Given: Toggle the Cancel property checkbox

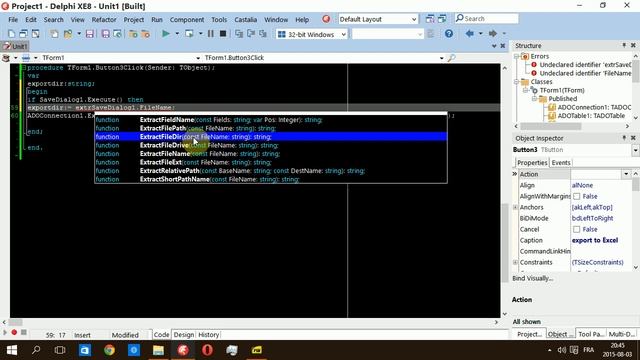Looking at the screenshot, I should pos(576,229).
